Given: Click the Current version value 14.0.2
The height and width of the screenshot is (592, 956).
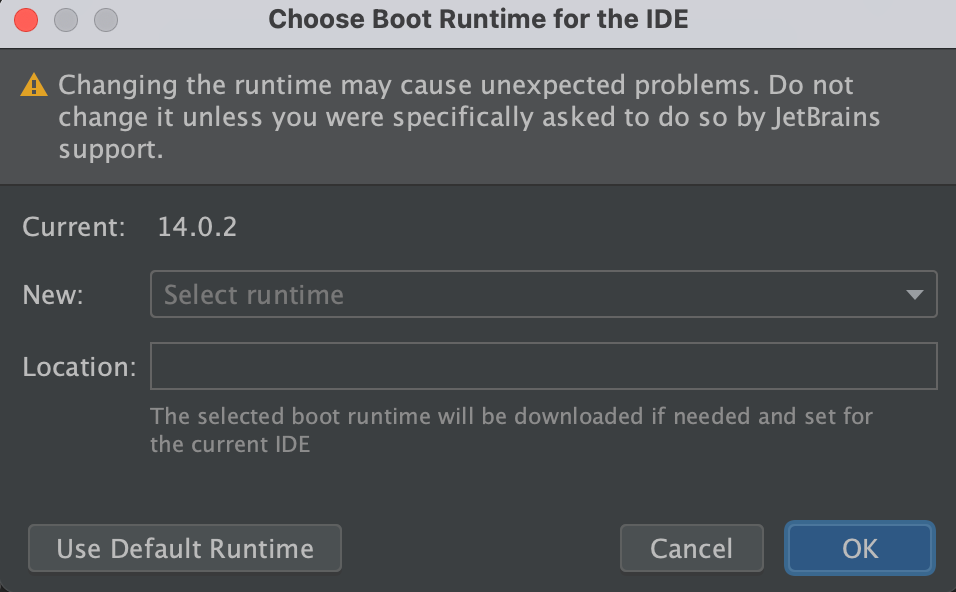Looking at the screenshot, I should pos(197,227).
